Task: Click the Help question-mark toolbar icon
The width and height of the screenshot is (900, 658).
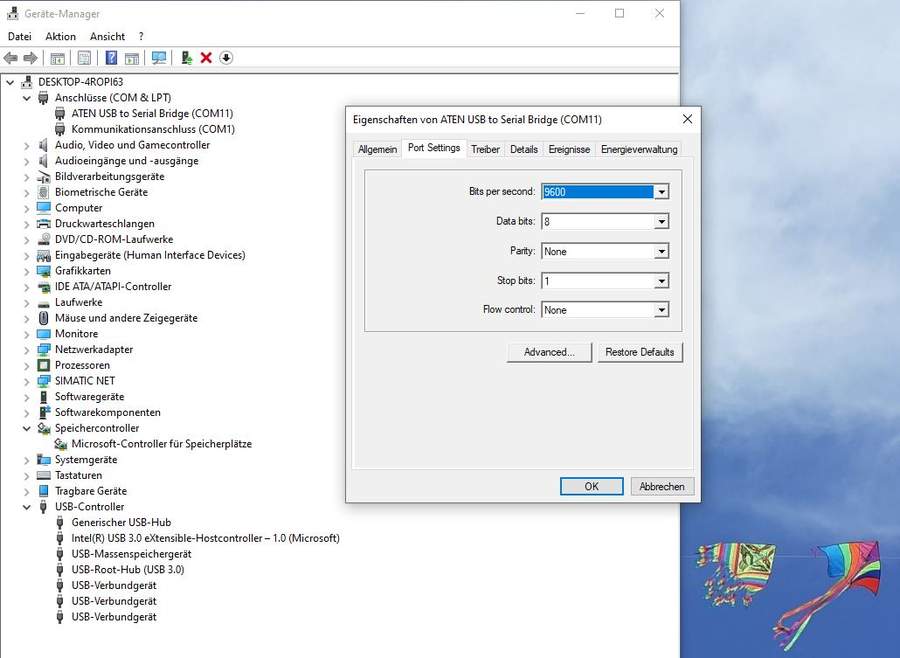Action: tap(111, 58)
